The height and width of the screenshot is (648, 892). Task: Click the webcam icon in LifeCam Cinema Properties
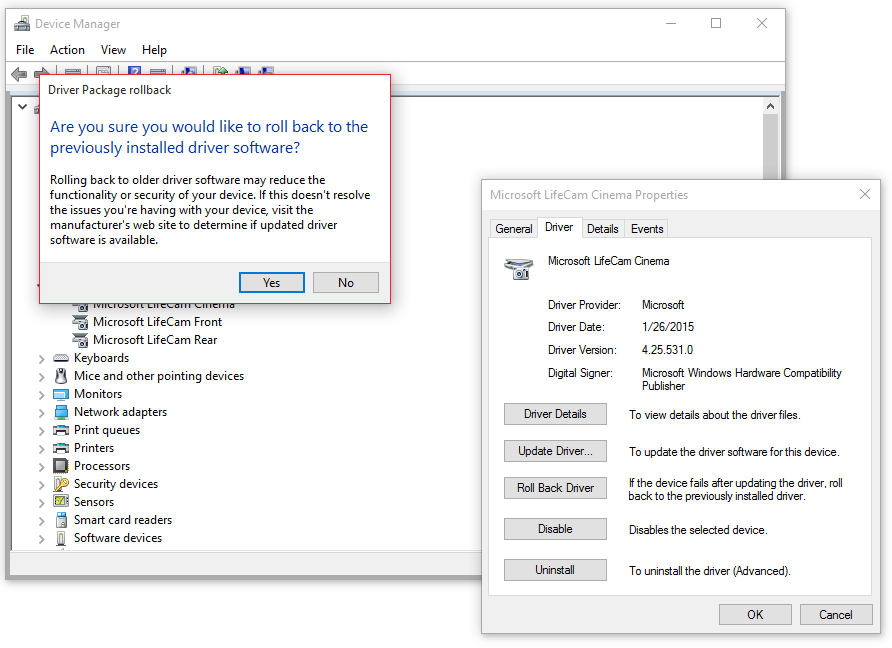pos(519,269)
